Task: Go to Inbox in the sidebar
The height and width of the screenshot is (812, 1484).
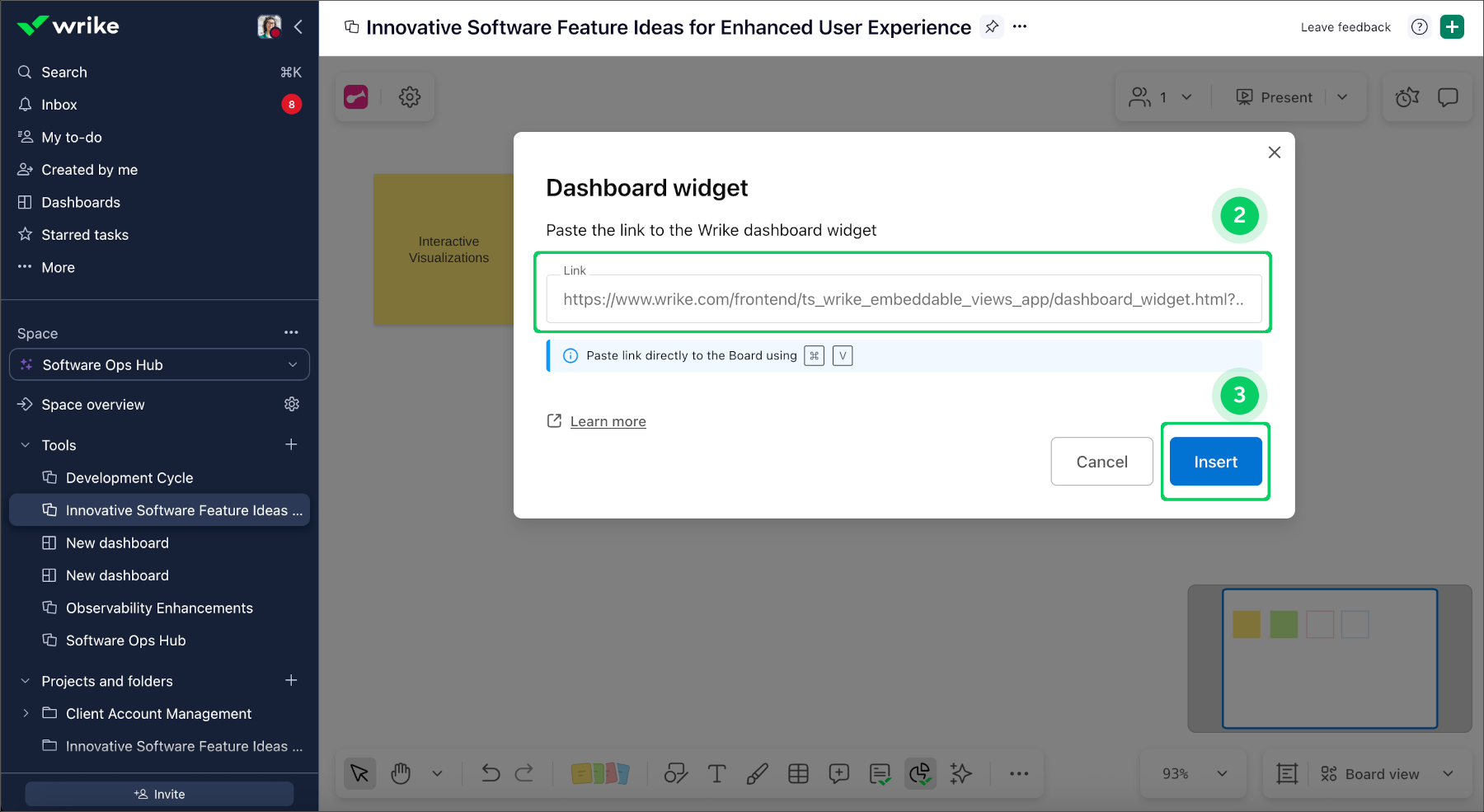Action: click(59, 105)
